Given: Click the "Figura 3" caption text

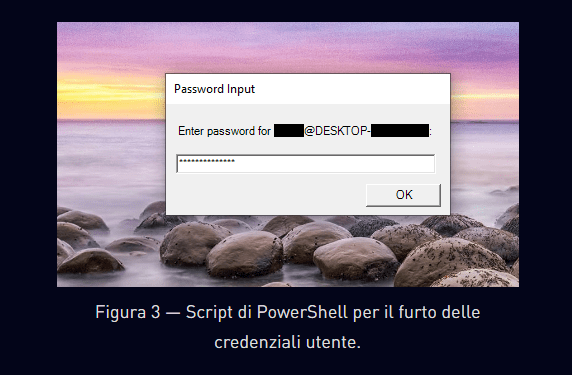Looking at the screenshot, I should (x=128, y=312).
